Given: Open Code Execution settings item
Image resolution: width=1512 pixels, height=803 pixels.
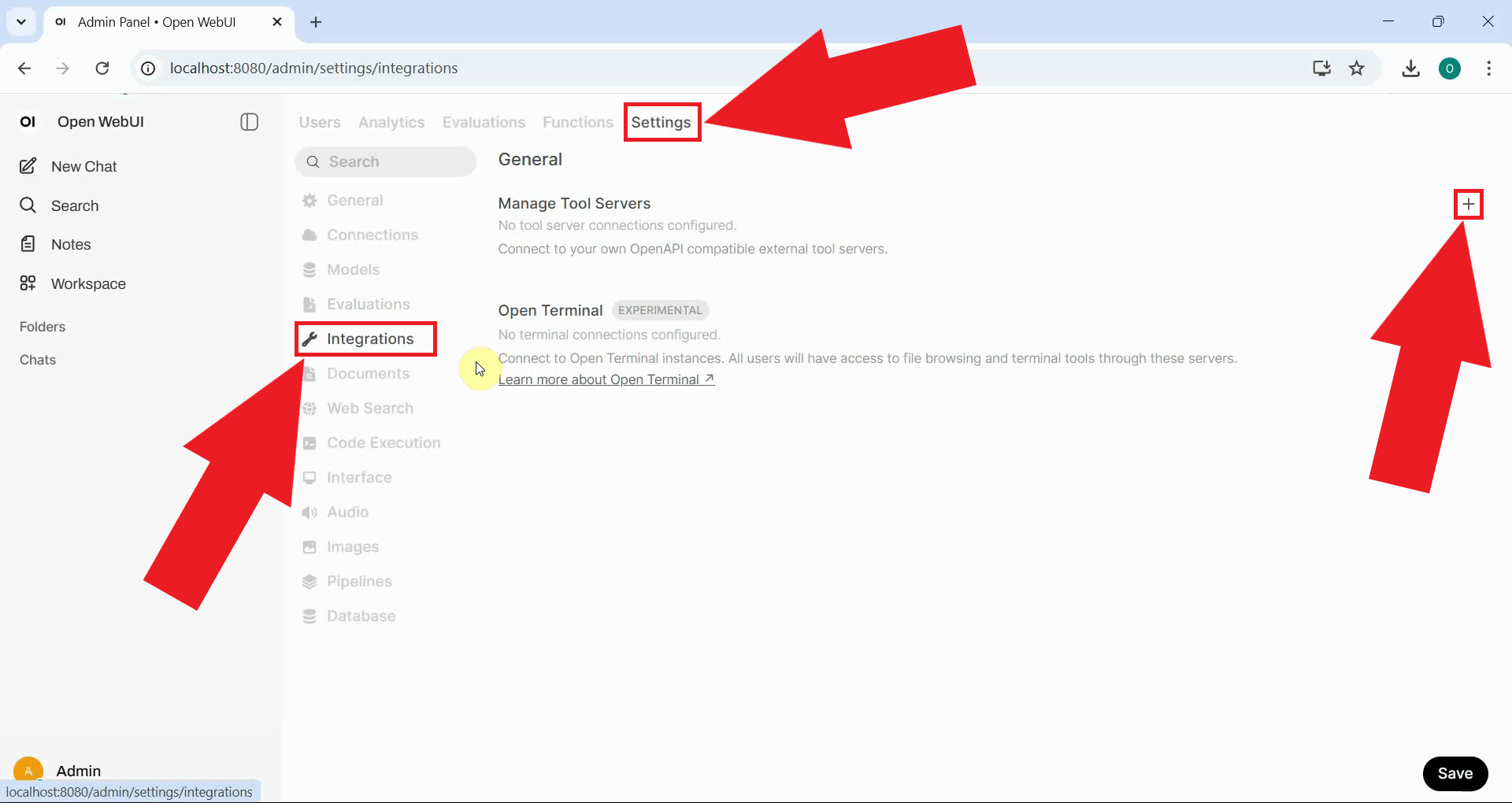Looking at the screenshot, I should click(371, 443).
